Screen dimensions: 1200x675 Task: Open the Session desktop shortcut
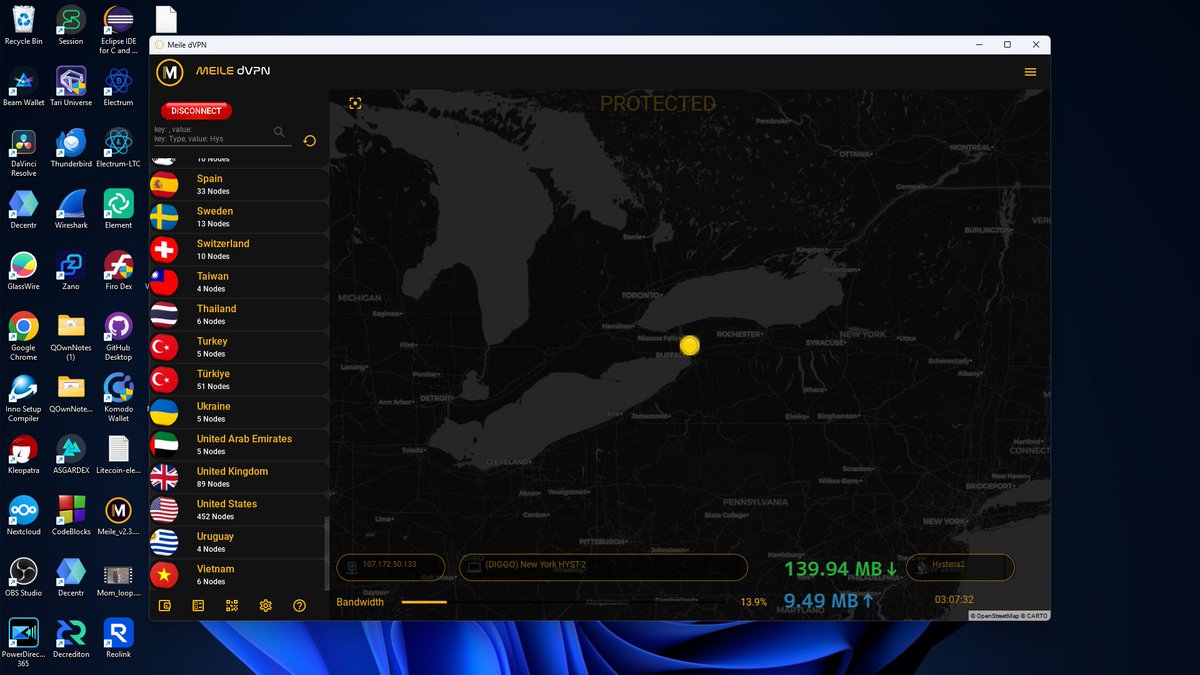click(x=71, y=24)
